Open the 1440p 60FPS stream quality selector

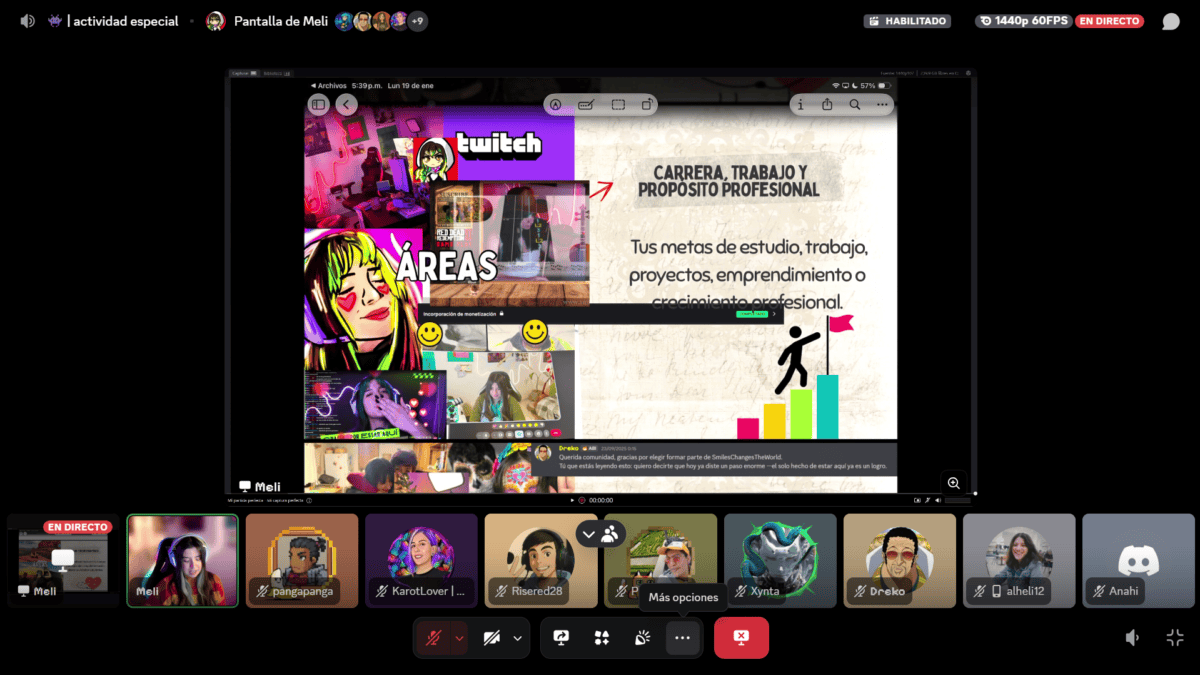[1023, 21]
